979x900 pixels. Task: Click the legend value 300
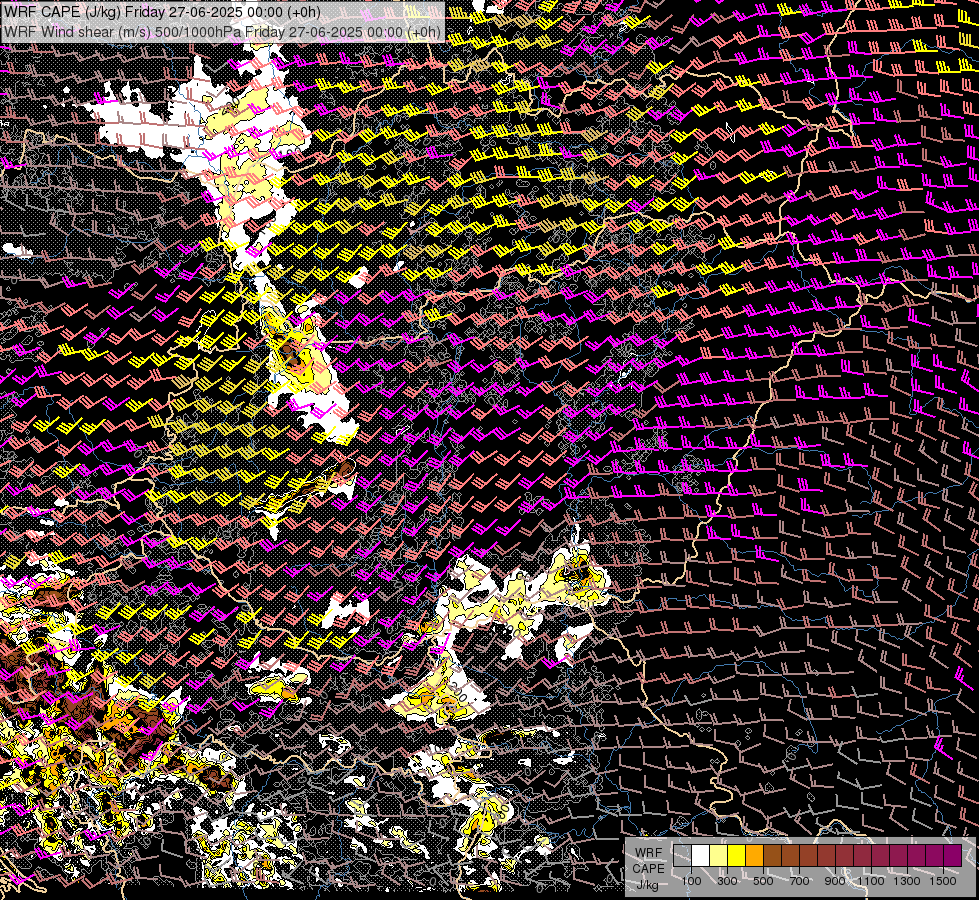(727, 881)
